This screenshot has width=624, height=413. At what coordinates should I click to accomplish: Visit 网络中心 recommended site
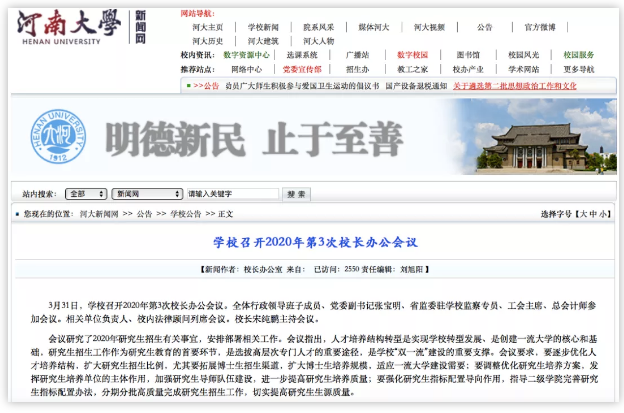tap(246, 70)
